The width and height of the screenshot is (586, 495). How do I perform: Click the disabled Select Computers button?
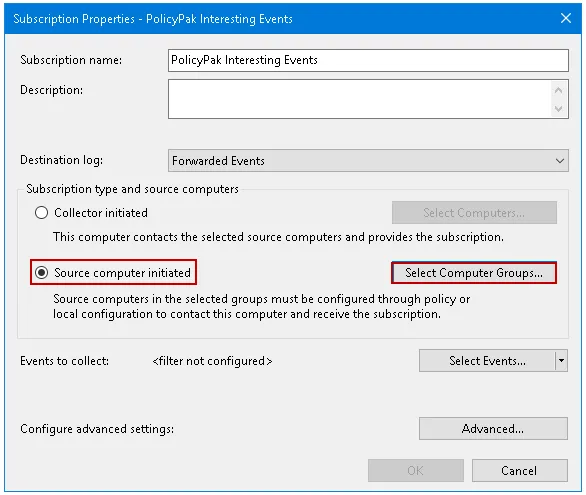point(474,213)
